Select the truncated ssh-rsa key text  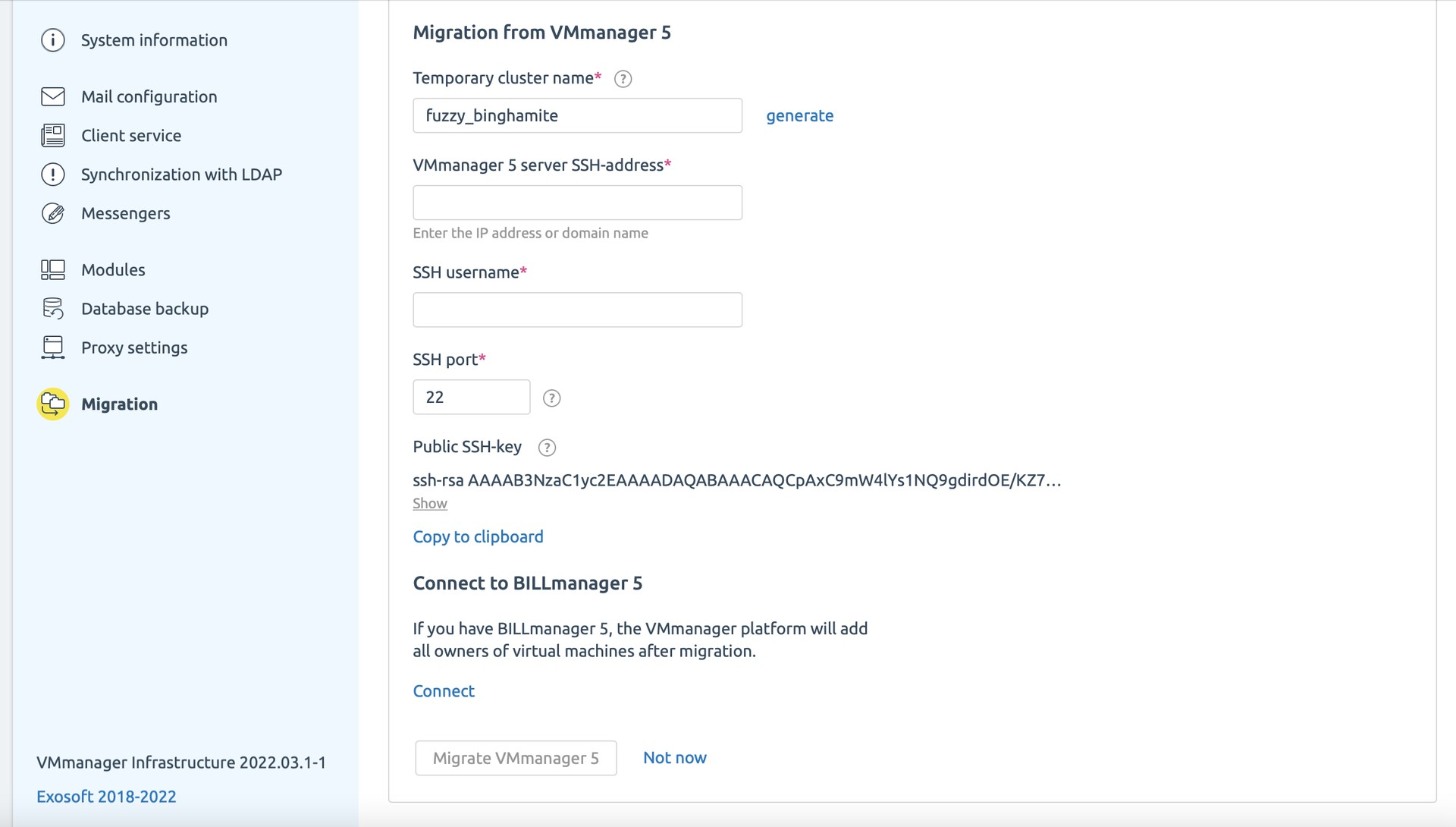pos(736,480)
